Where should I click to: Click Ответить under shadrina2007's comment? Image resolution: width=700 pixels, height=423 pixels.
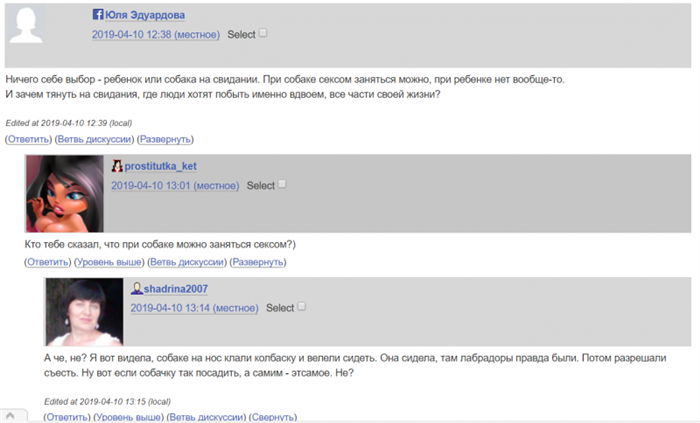pos(67,417)
